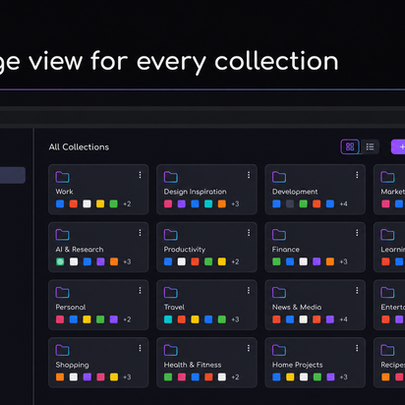The width and height of the screenshot is (405, 405).
Task: Click first blue favicon in Work card
Action: 60,204
